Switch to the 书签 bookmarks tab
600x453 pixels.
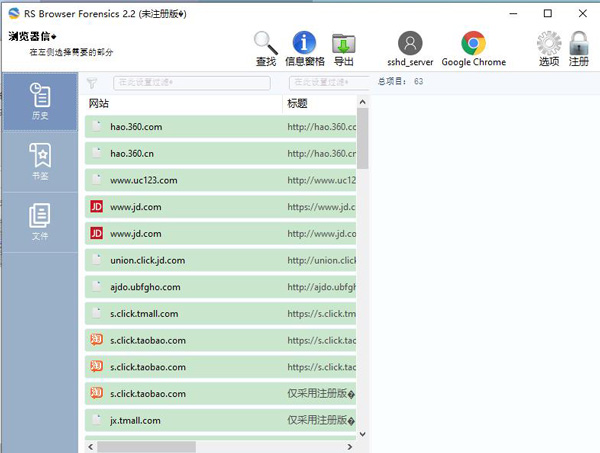tap(40, 161)
